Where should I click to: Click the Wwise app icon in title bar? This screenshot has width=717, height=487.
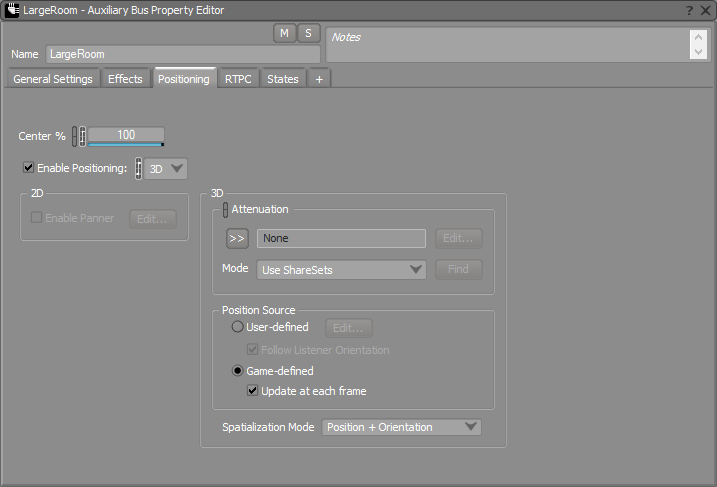pyautogui.click(x=12, y=10)
